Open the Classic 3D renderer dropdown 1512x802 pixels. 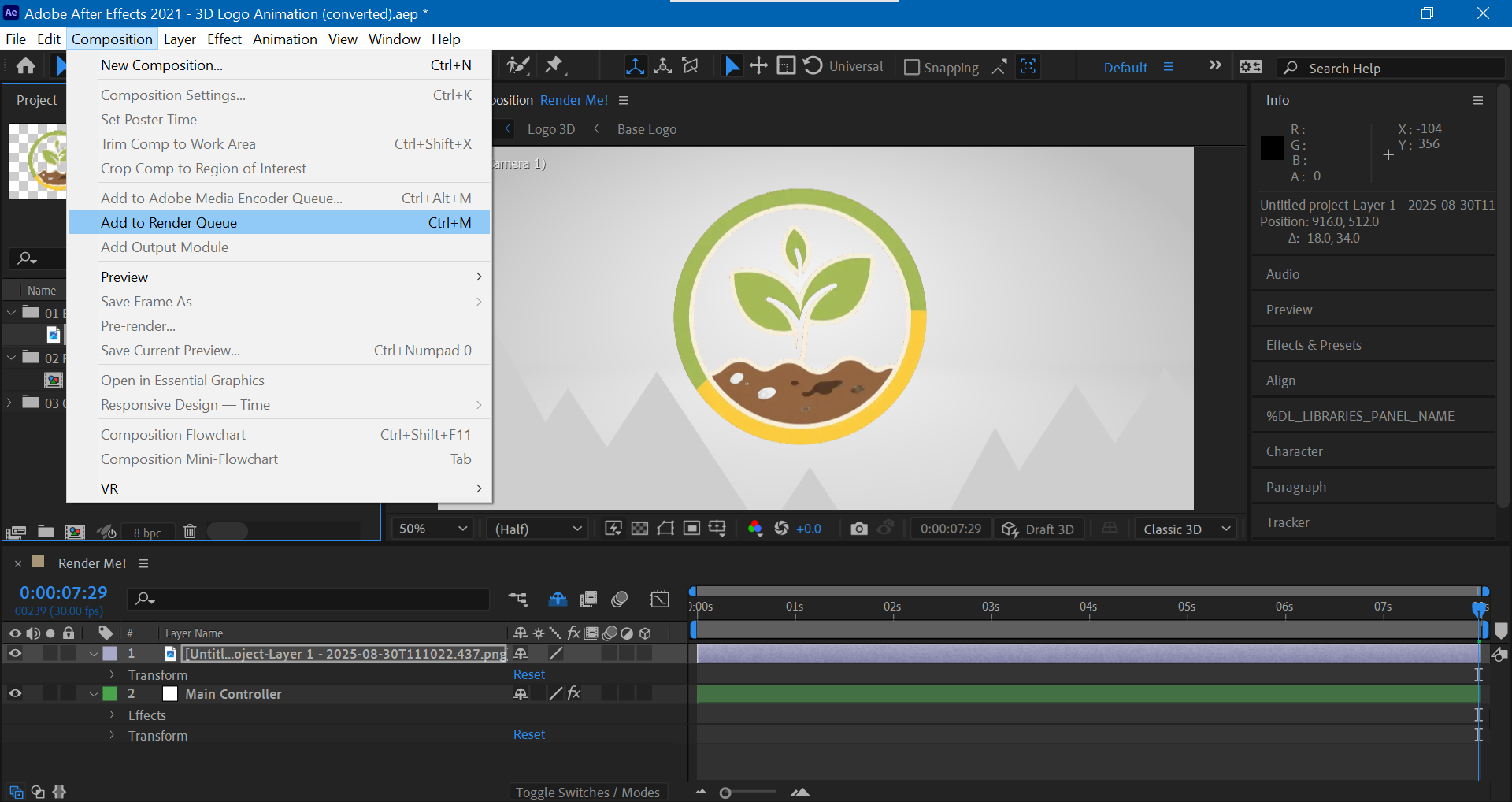pyautogui.click(x=1186, y=529)
